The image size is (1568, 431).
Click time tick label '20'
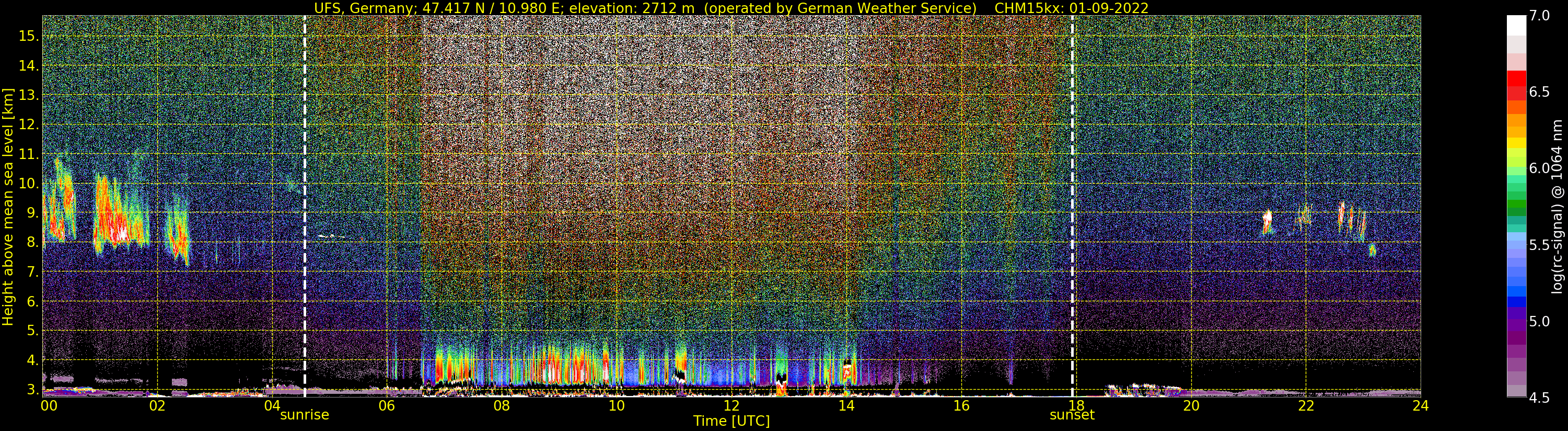pyautogui.click(x=1191, y=405)
